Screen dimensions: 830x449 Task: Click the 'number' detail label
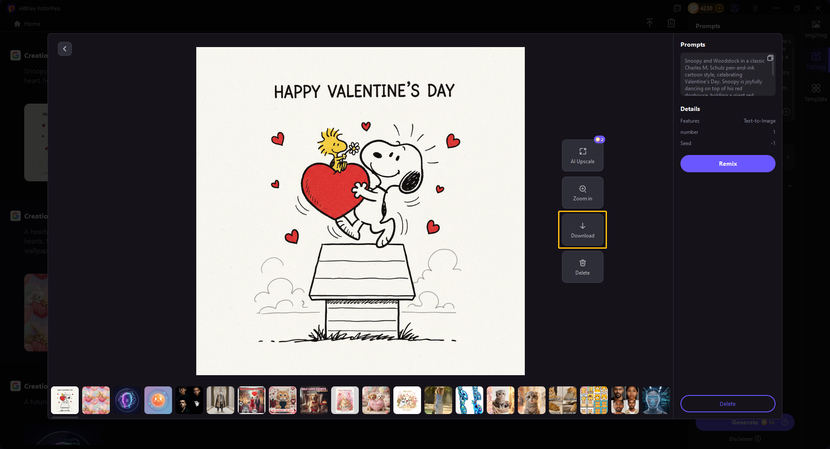(689, 132)
